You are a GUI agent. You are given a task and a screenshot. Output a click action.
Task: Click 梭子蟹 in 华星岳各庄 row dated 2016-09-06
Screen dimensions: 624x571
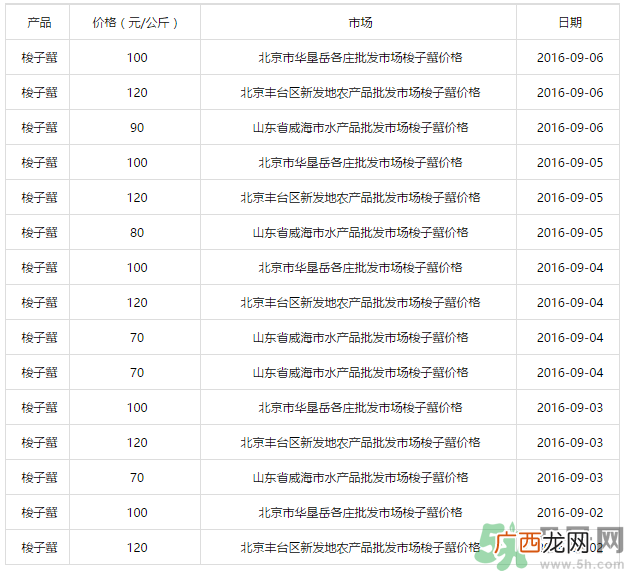click(39, 58)
